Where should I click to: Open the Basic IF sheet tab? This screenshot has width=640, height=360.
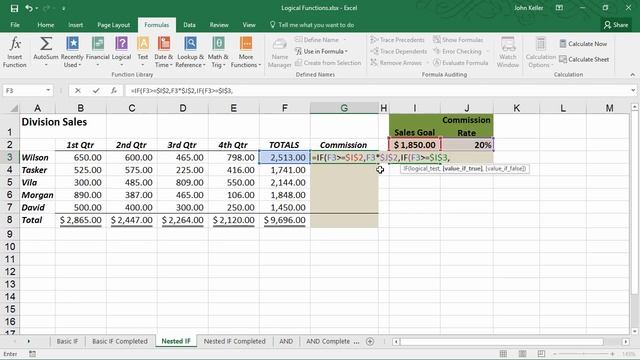pyautogui.click(x=67, y=341)
